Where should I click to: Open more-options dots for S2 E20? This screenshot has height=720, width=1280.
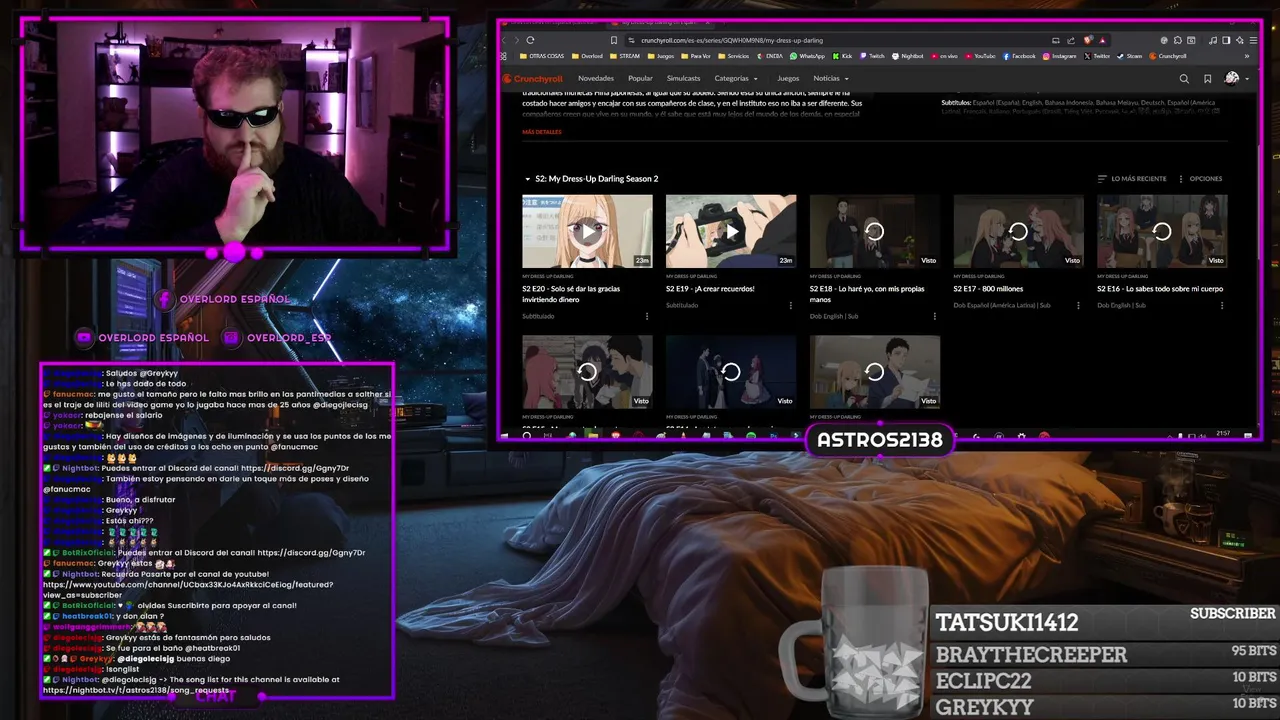coord(647,316)
